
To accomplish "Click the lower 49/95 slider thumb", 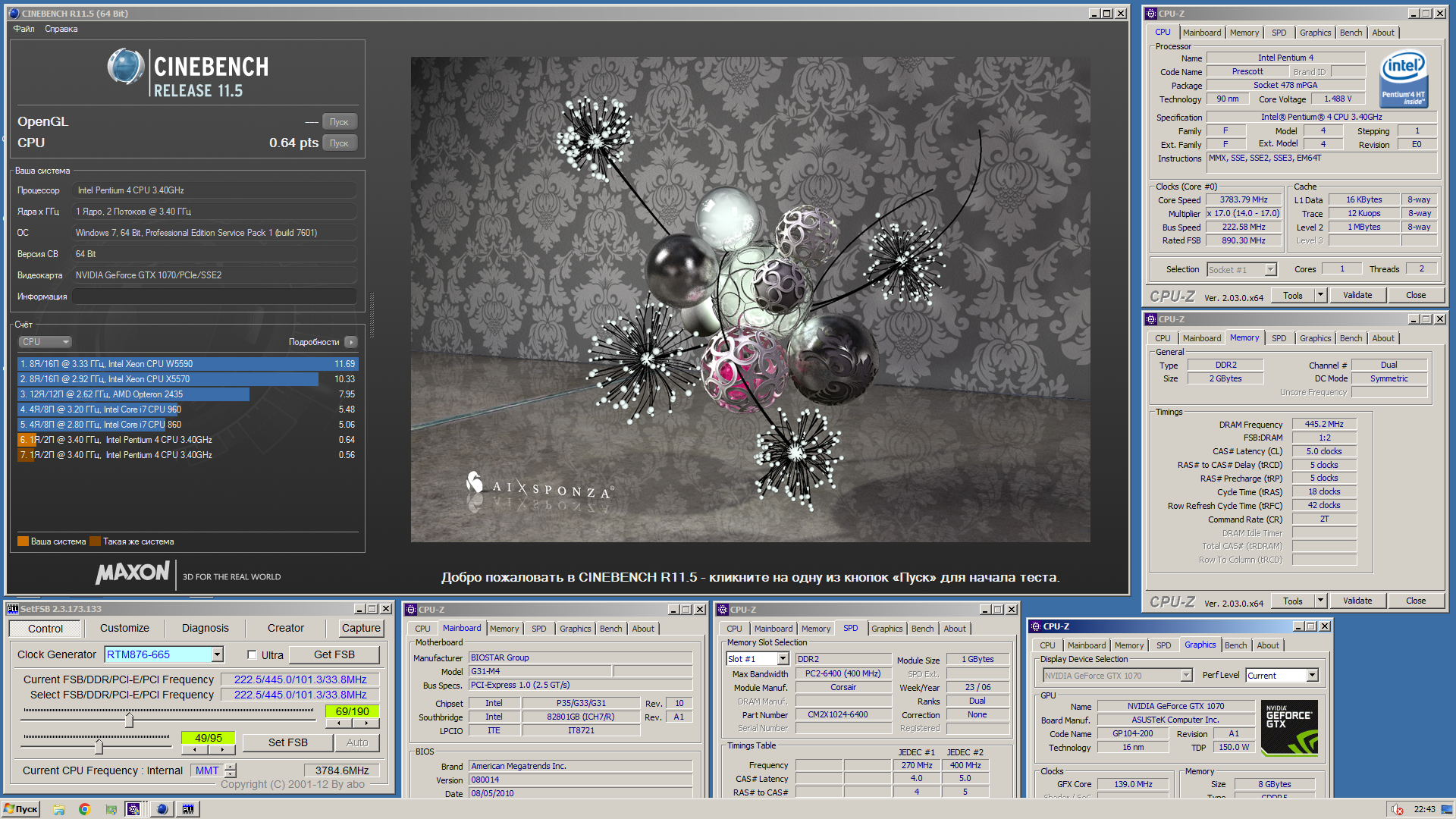I will point(99,745).
